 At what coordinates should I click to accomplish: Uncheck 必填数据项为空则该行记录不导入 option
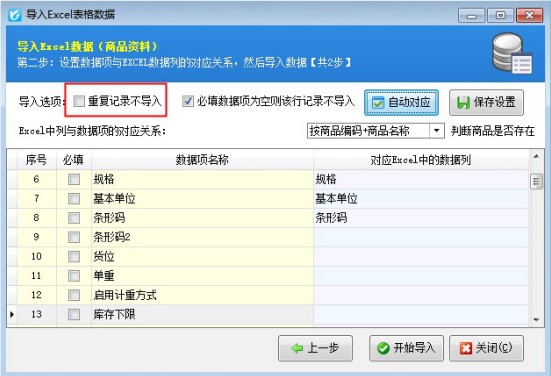click(188, 101)
